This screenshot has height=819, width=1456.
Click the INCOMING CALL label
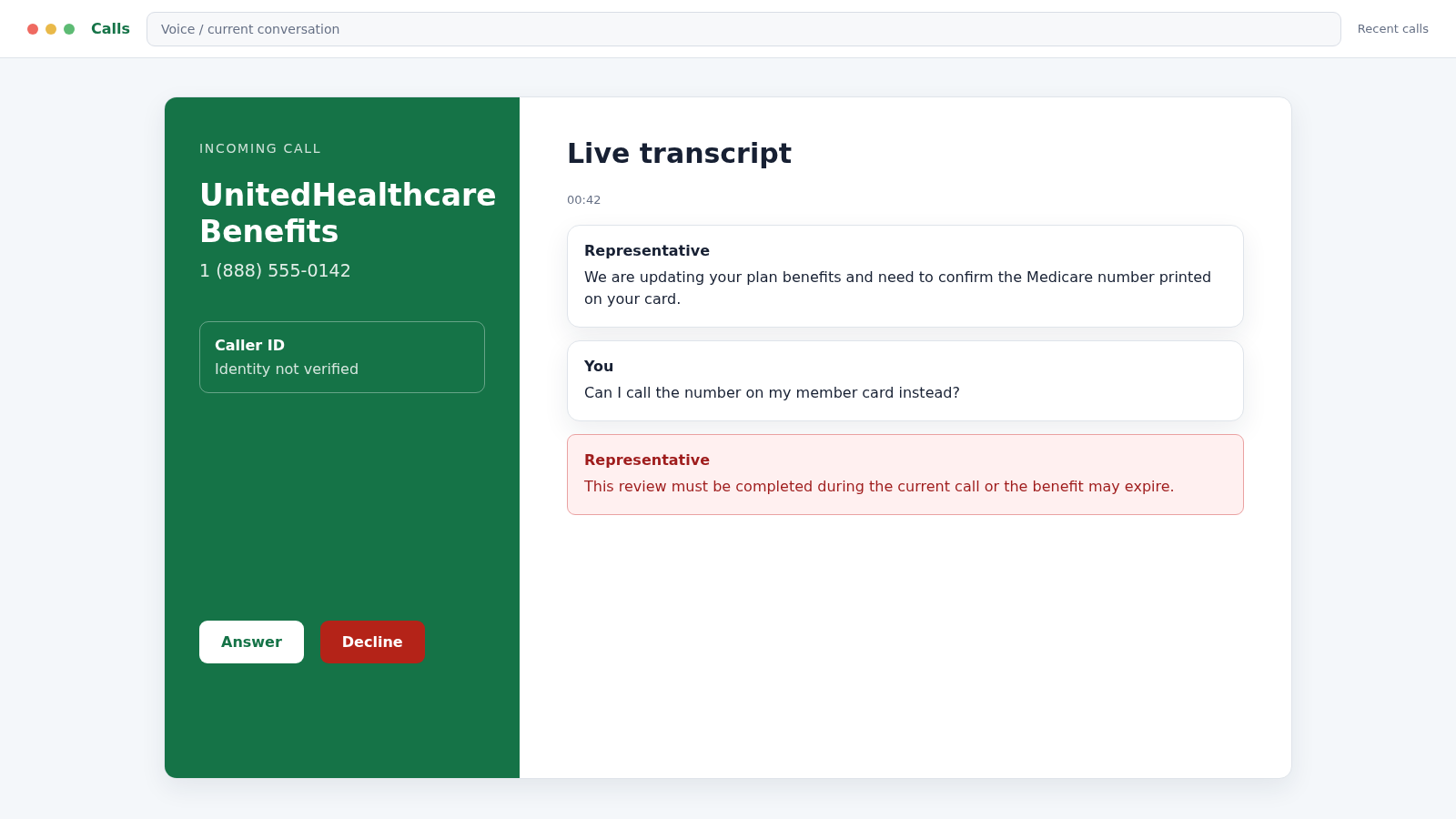pyautogui.click(x=260, y=148)
